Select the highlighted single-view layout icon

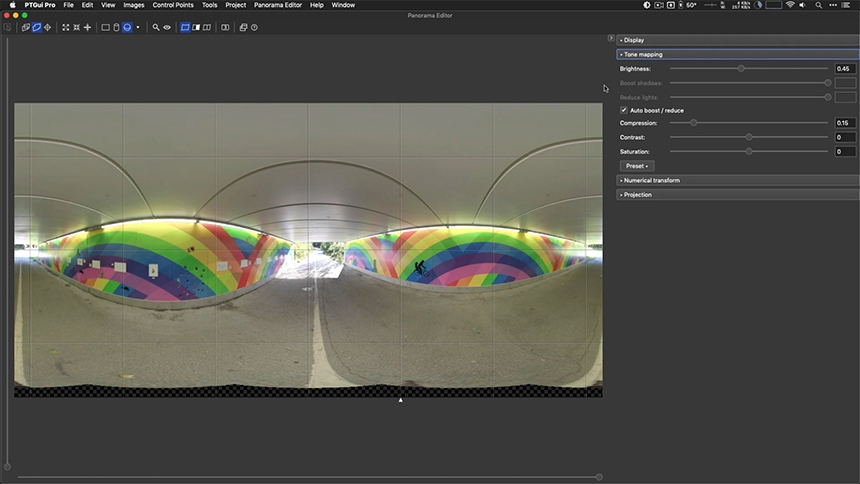point(185,27)
